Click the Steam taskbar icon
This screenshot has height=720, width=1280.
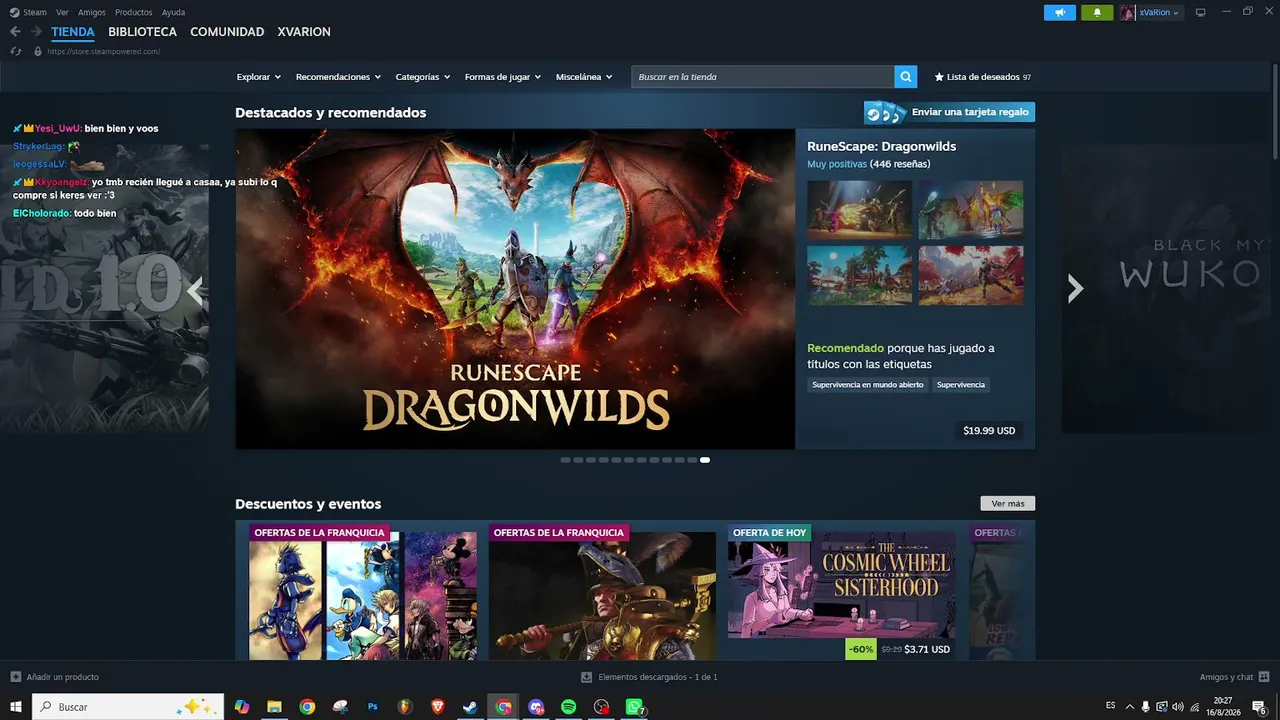pos(470,707)
